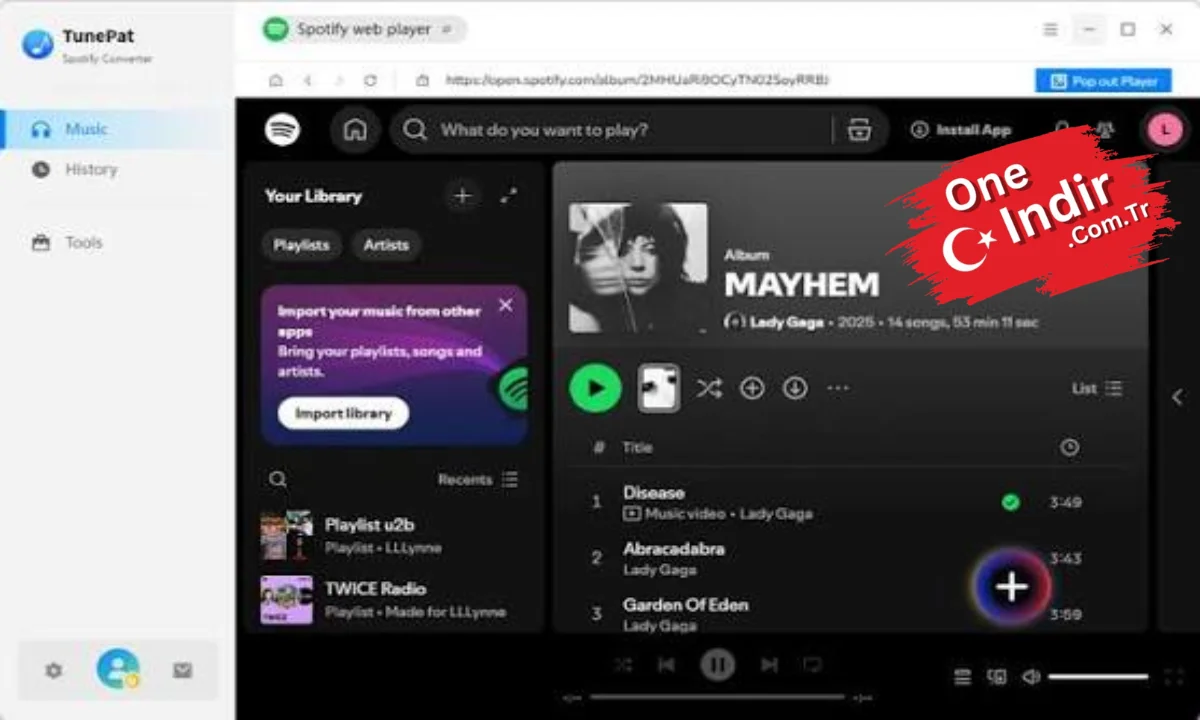Click the Spotify URL address field
Viewport: 1200px width, 720px height.
(637, 81)
